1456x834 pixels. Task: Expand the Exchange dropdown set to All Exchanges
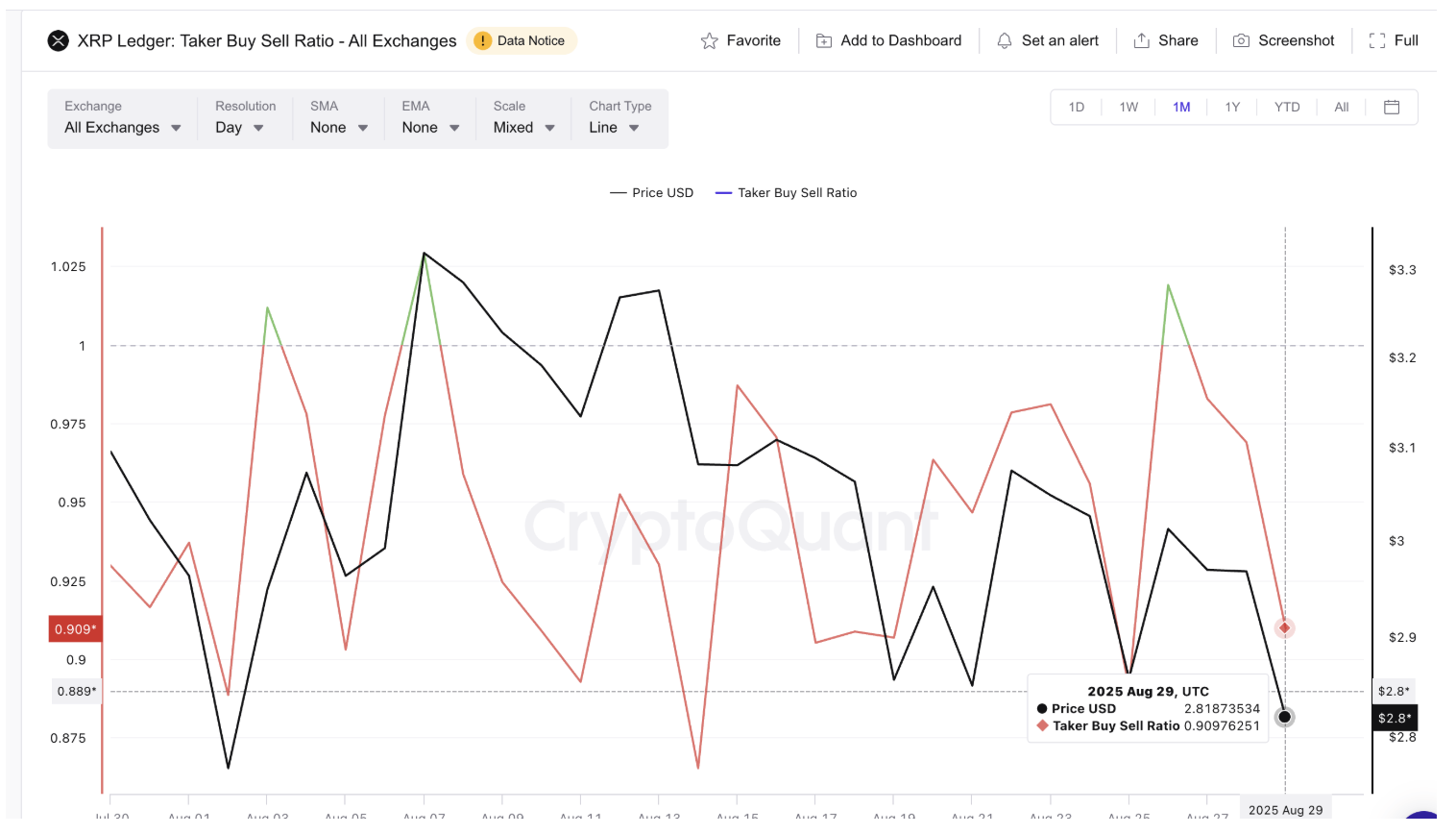point(122,128)
